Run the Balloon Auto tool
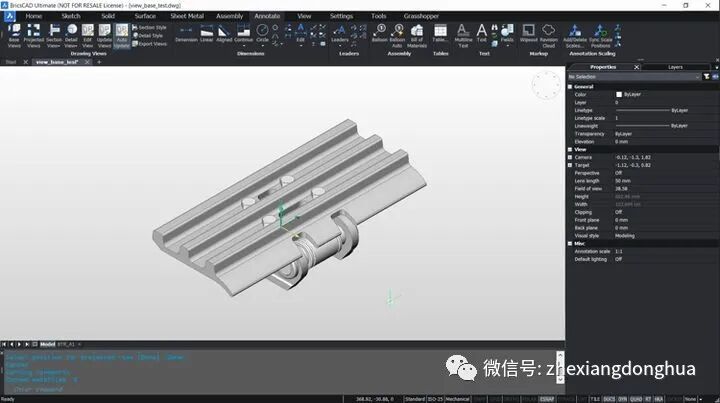720x403 pixels. pos(397,36)
